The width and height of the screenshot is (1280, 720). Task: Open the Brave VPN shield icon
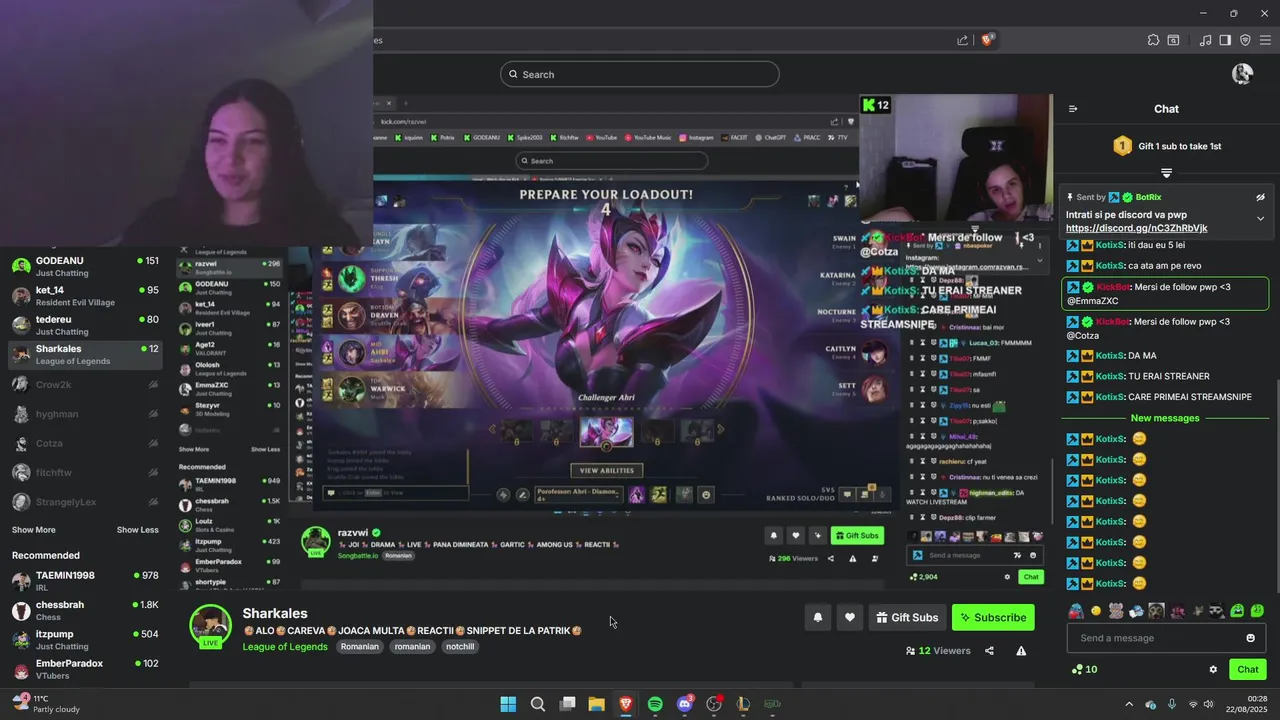[1245, 40]
